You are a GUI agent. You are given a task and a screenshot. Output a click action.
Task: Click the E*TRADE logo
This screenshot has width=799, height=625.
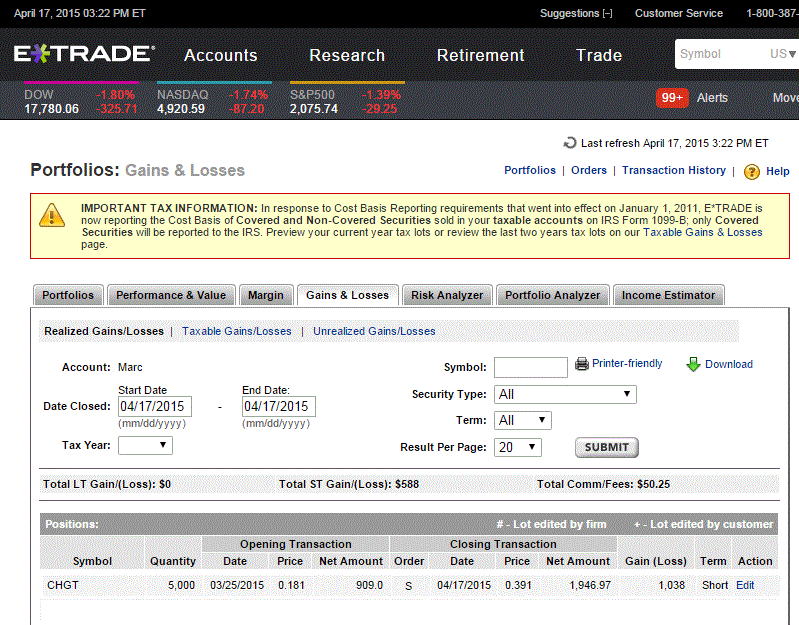click(x=84, y=53)
